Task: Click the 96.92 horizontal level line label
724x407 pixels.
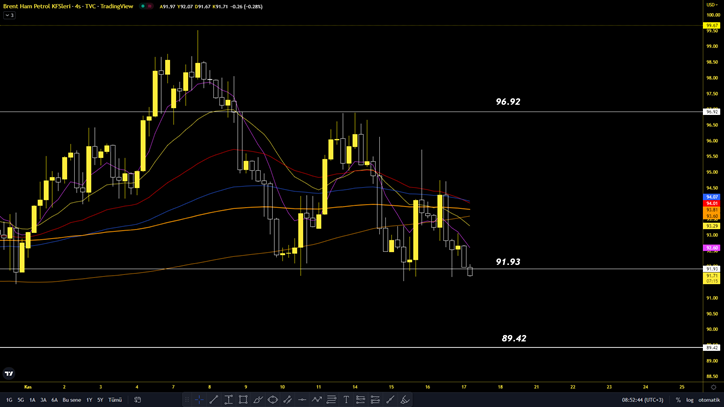Action: coord(508,102)
